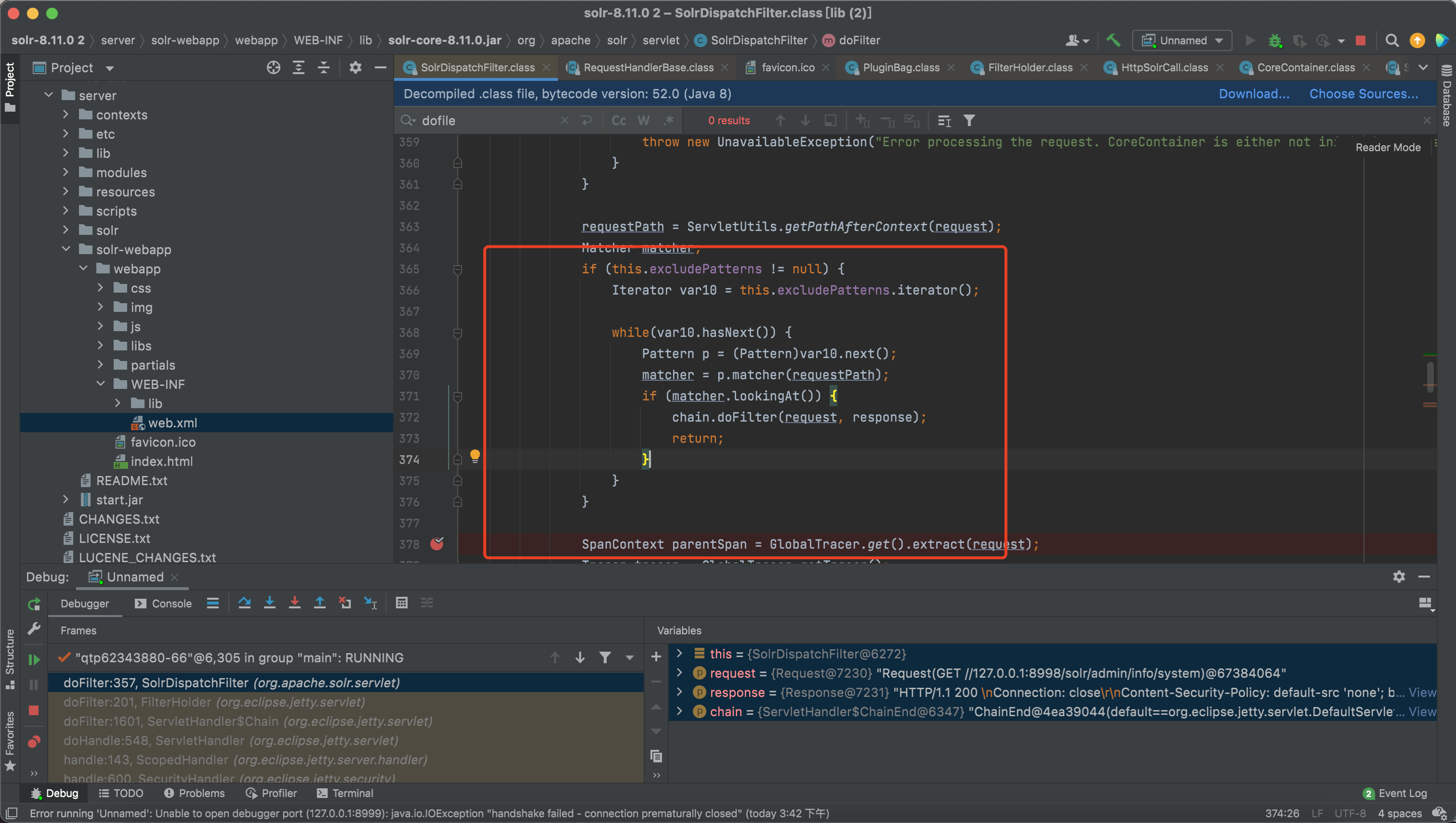This screenshot has width=1456, height=823.
Task: Click the UTF-8 encoding status item
Action: click(1350, 813)
